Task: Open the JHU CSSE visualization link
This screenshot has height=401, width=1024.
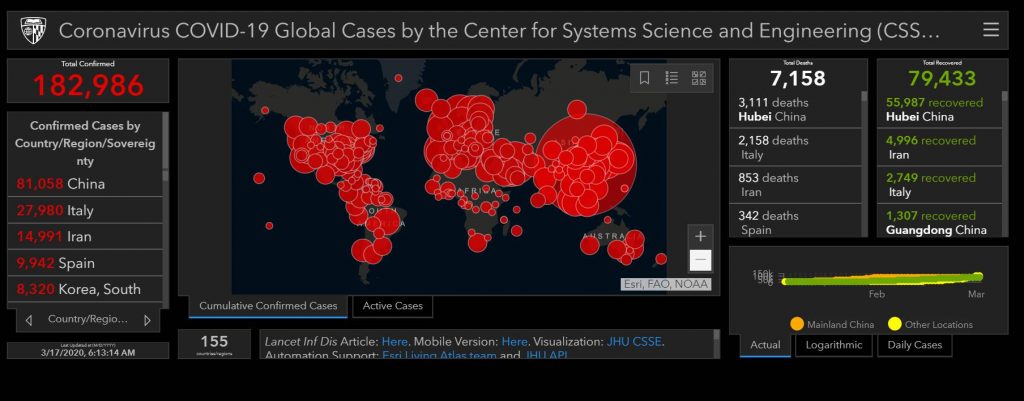Action: (x=634, y=342)
